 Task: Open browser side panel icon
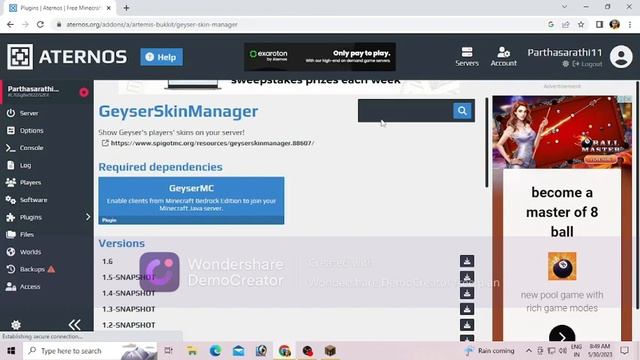tap(599, 24)
